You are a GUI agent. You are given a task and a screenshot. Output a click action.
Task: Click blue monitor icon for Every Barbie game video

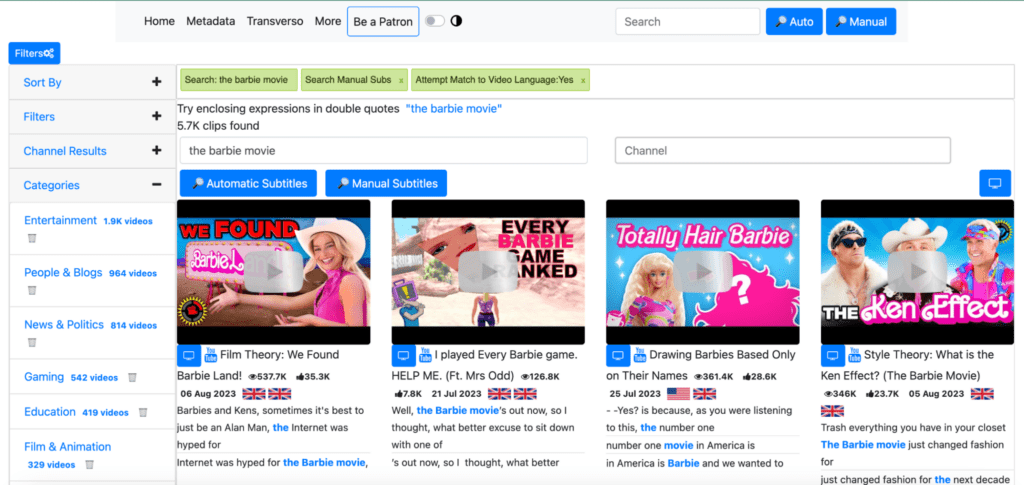(x=404, y=356)
